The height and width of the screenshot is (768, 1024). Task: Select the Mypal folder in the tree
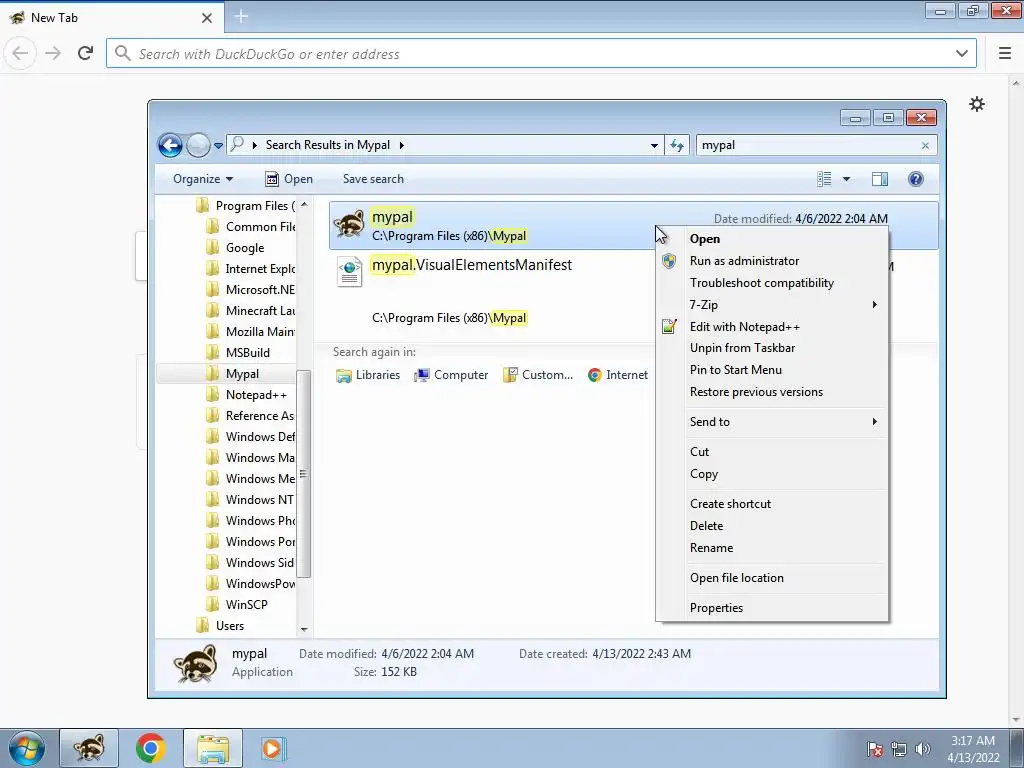point(232,374)
